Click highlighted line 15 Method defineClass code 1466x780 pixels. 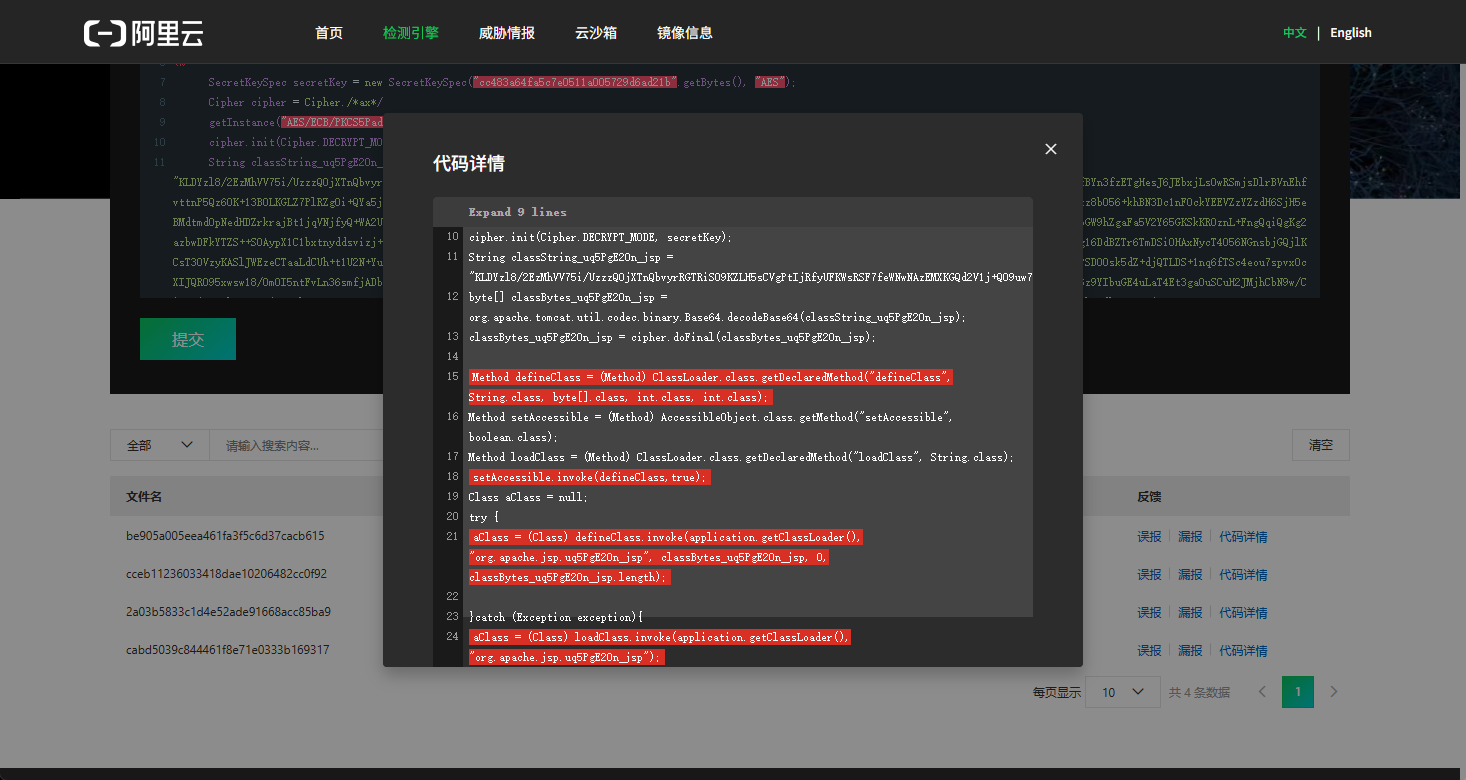point(711,387)
